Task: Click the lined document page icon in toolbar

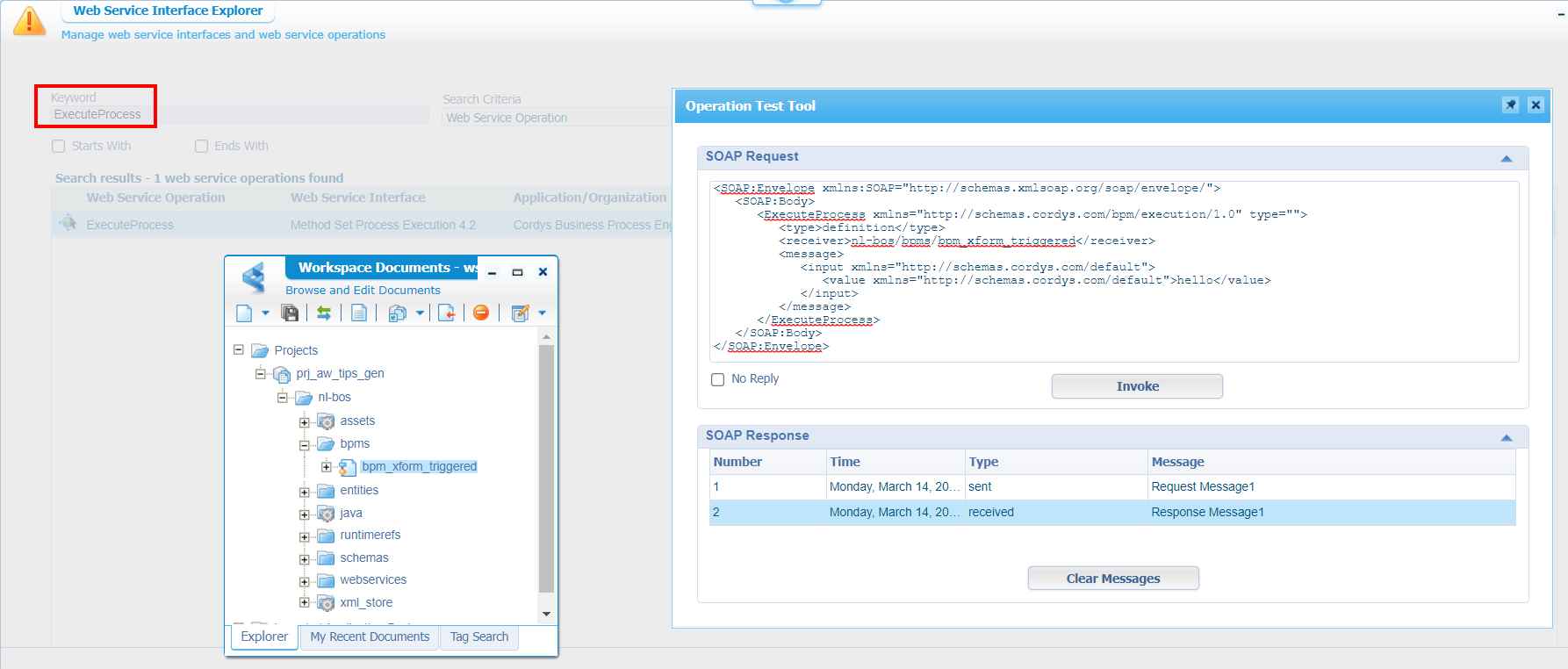Action: pos(359,313)
